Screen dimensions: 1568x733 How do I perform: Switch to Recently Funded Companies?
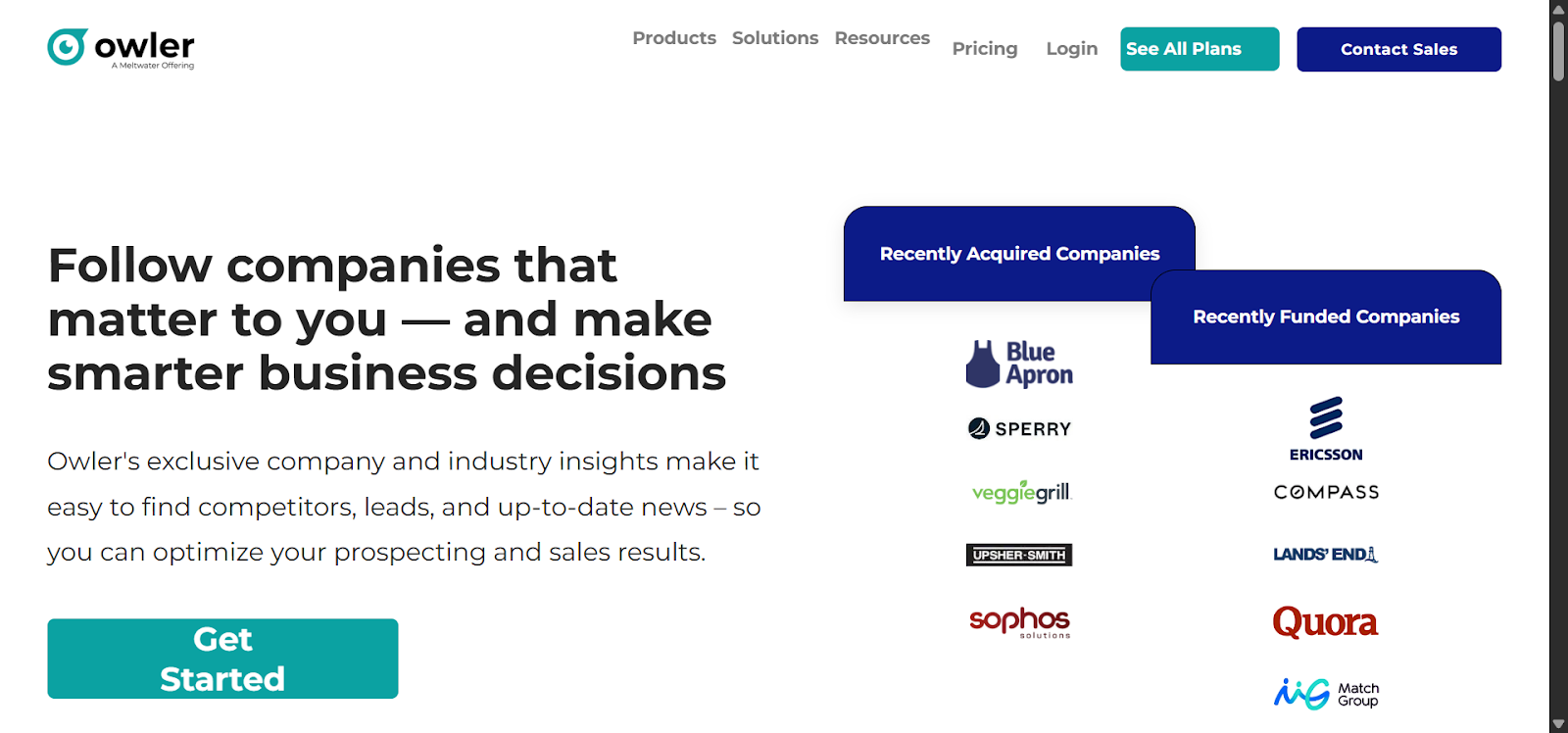1325,317
